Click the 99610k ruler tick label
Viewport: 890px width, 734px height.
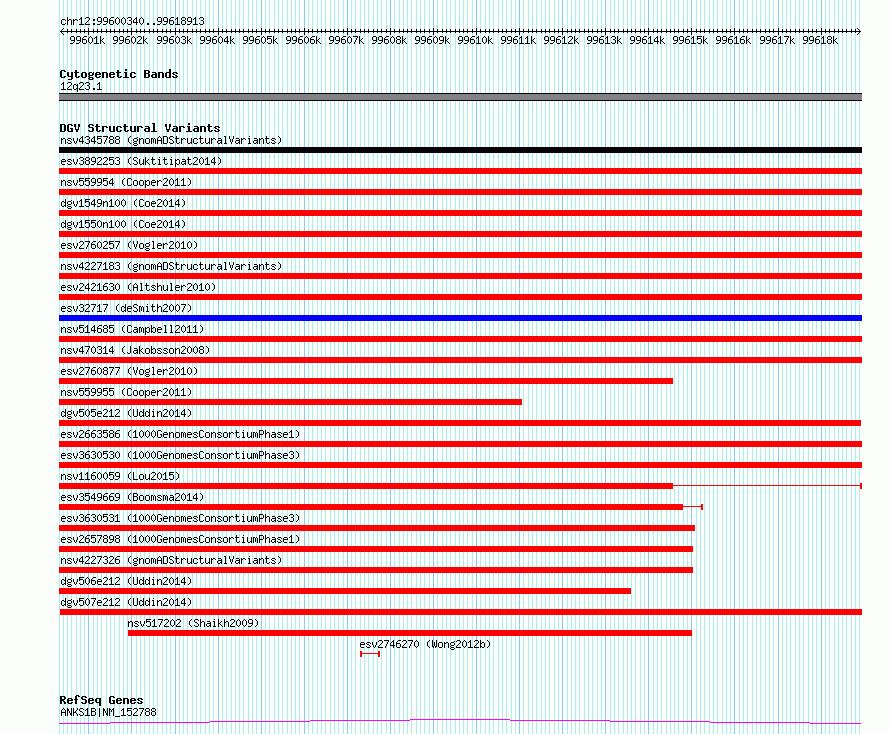click(475, 40)
